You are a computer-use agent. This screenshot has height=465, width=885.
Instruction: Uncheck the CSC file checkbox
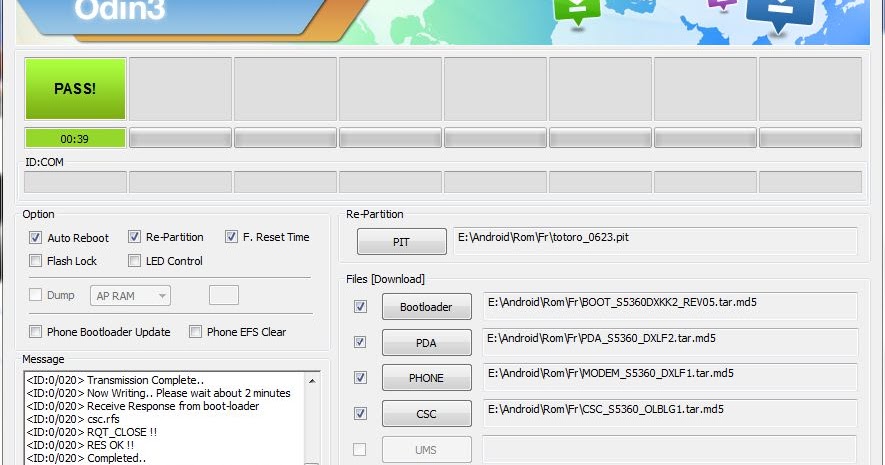click(360, 414)
